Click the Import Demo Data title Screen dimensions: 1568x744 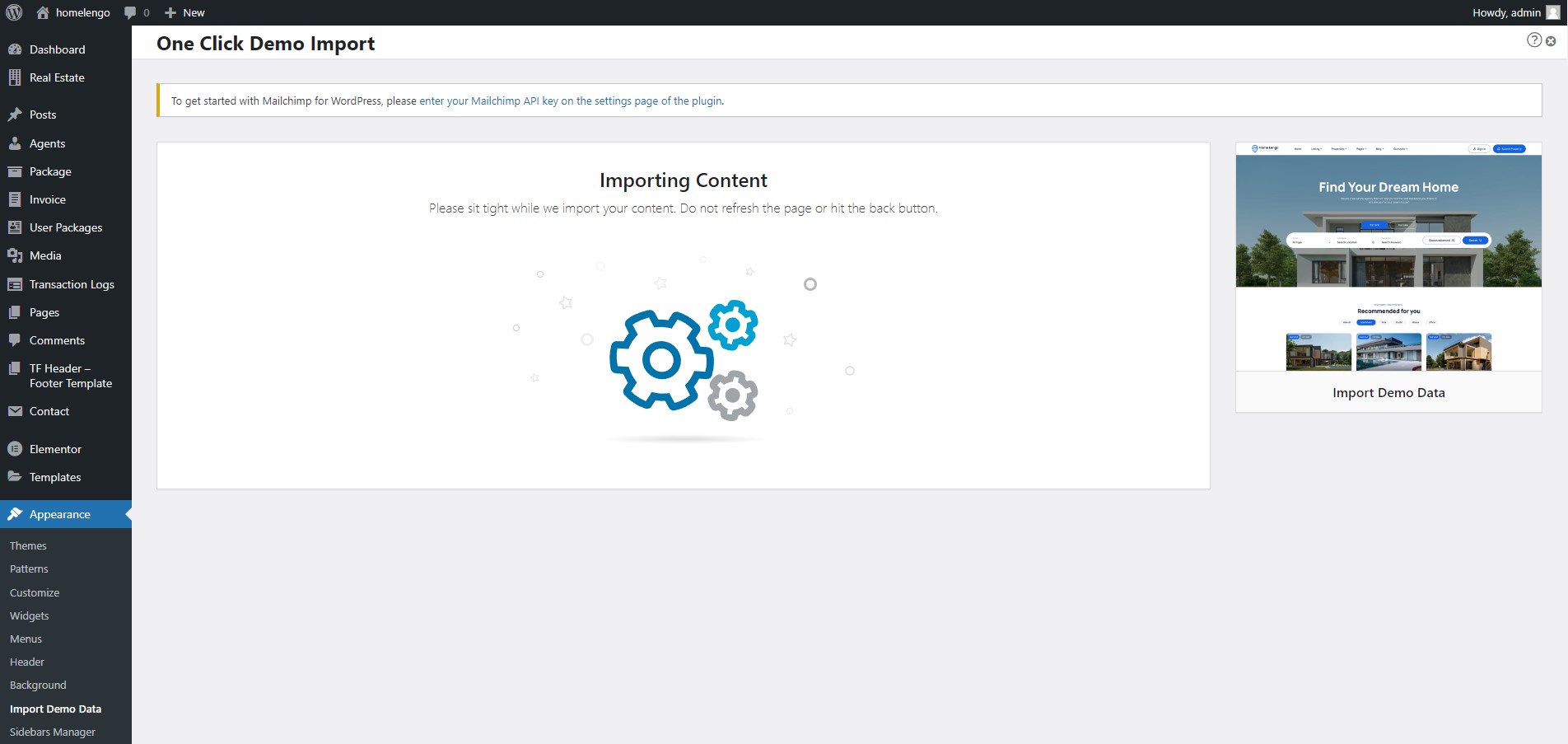[1388, 392]
